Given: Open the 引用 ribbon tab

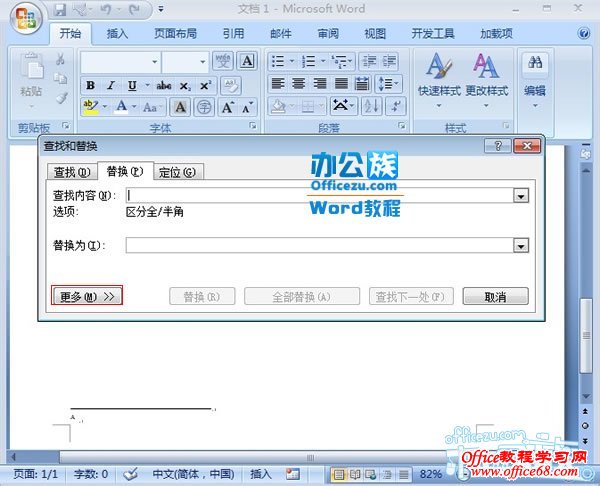Looking at the screenshot, I should point(233,34).
